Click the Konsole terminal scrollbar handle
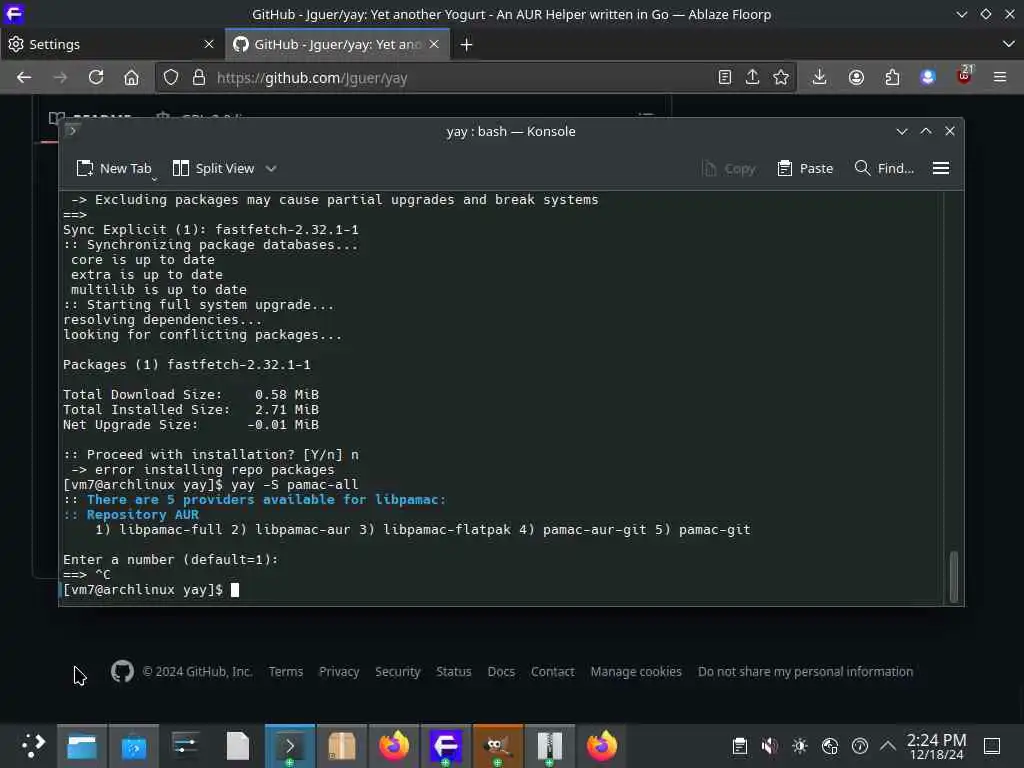The width and height of the screenshot is (1024, 768). pos(953,577)
